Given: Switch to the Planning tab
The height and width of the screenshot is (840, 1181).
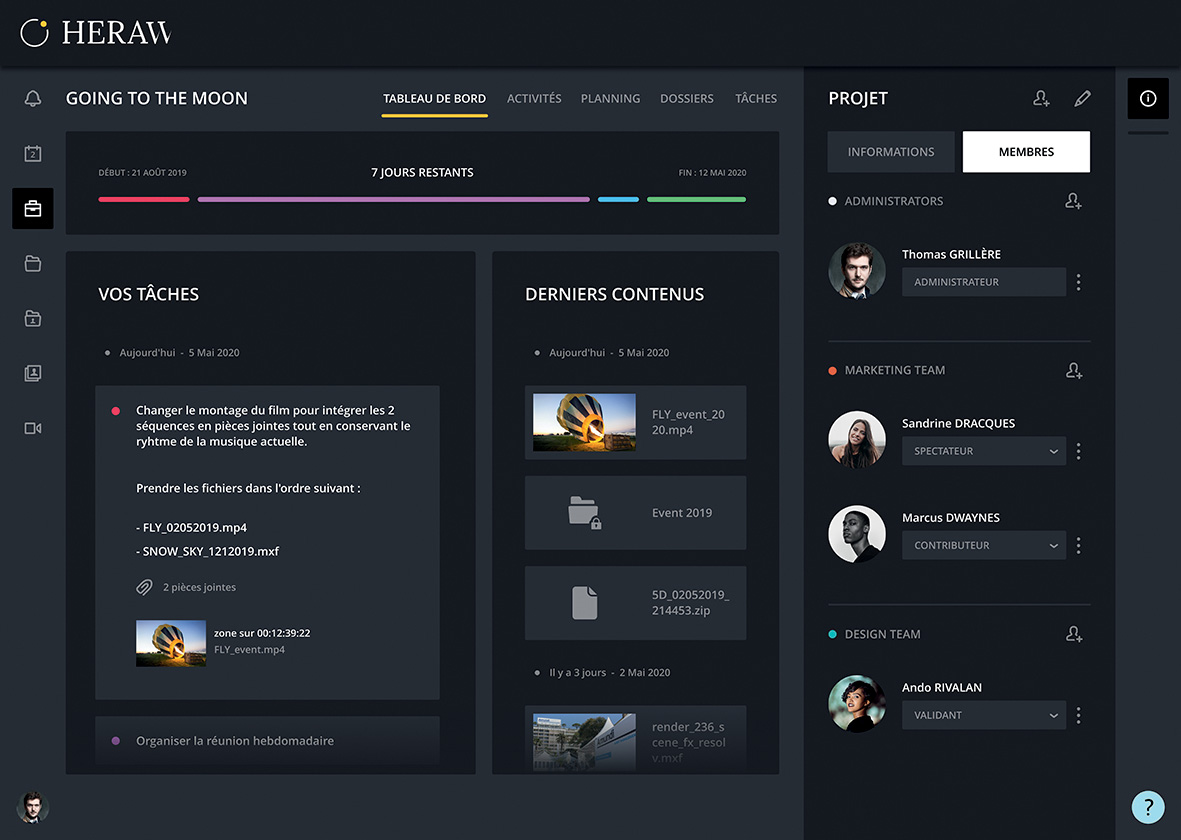Looking at the screenshot, I should (610, 99).
